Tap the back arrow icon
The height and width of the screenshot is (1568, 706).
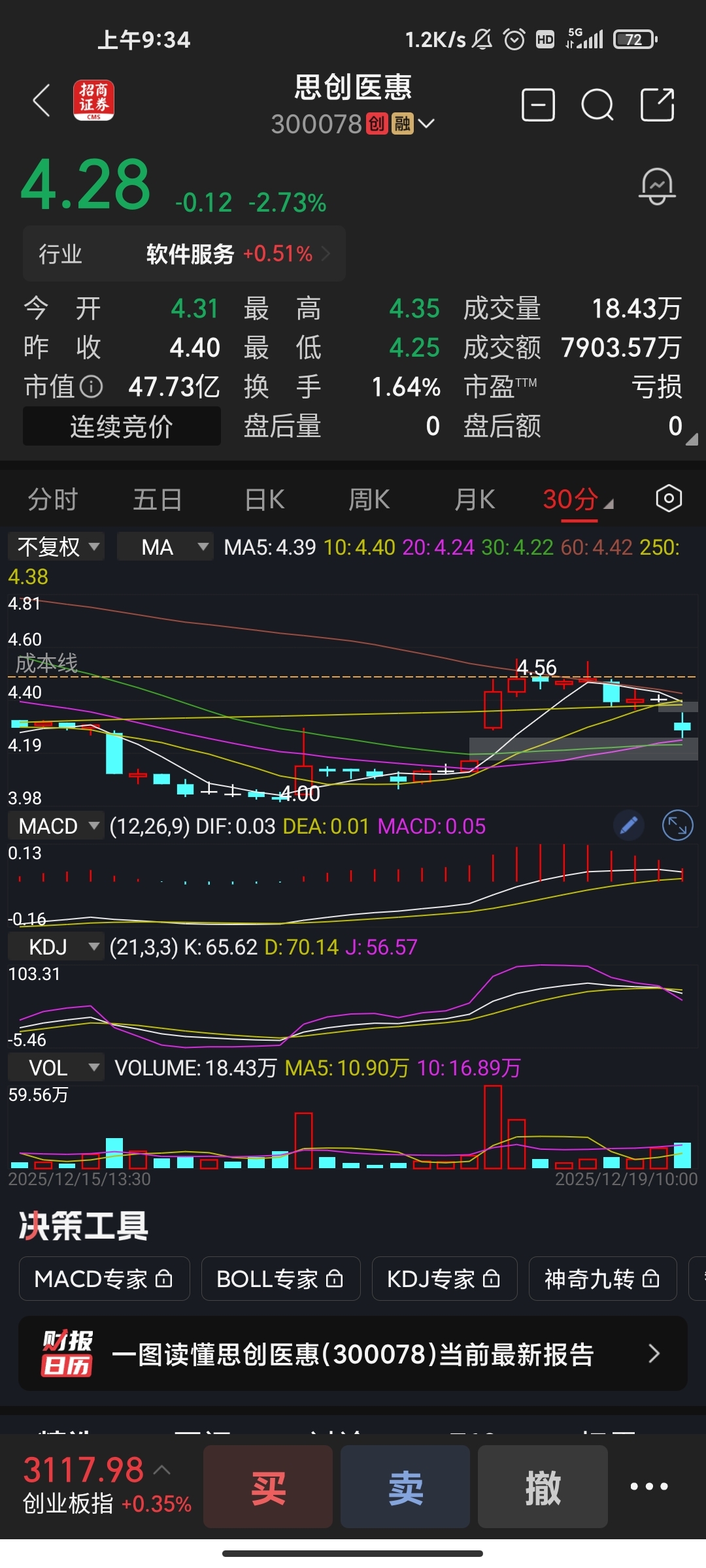coord(41,101)
